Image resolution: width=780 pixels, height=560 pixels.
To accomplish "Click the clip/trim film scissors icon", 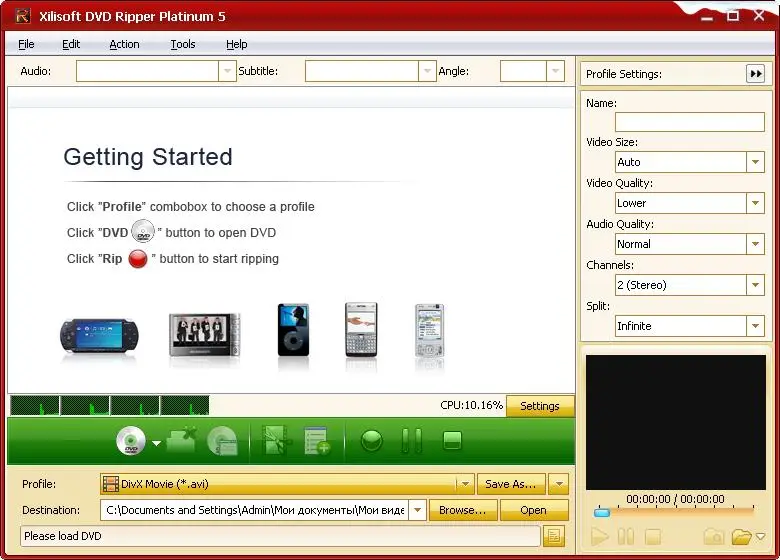I will tap(275, 440).
